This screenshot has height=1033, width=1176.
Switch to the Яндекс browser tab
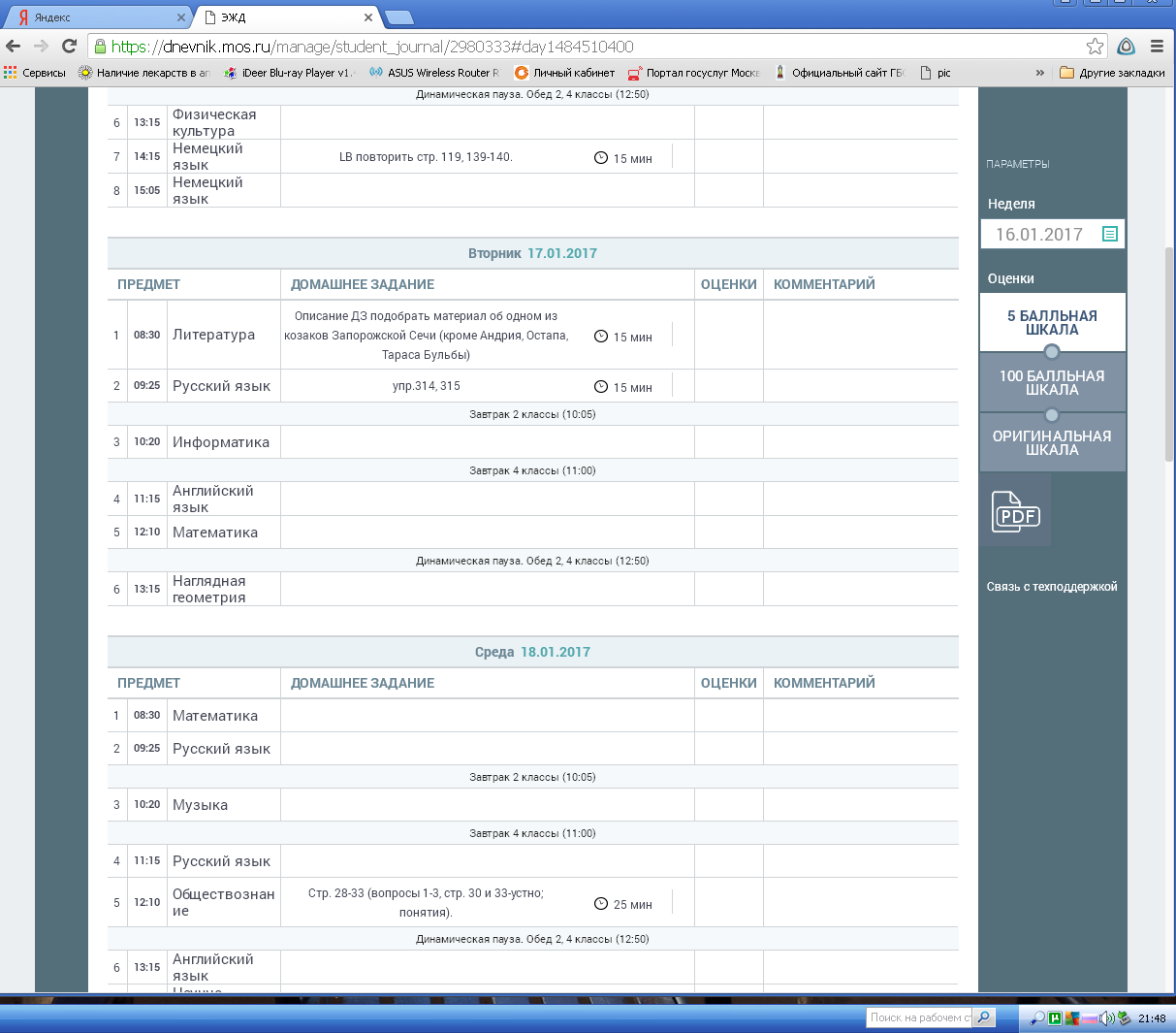click(x=97, y=17)
